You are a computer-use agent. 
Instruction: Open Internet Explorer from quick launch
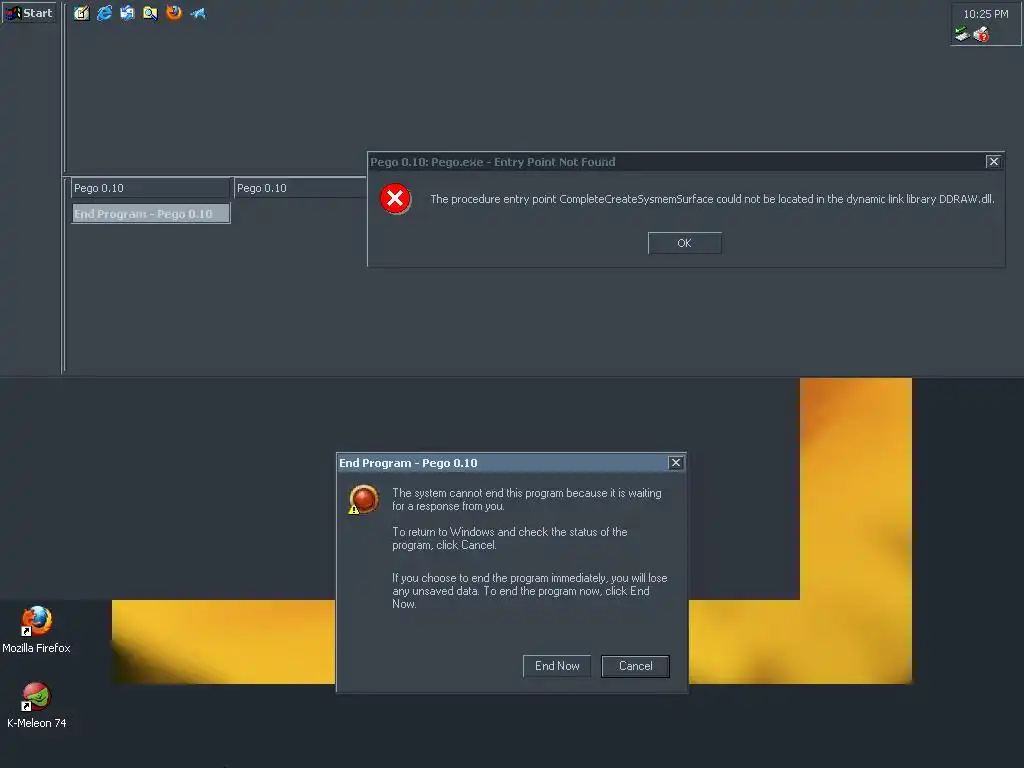(x=104, y=13)
